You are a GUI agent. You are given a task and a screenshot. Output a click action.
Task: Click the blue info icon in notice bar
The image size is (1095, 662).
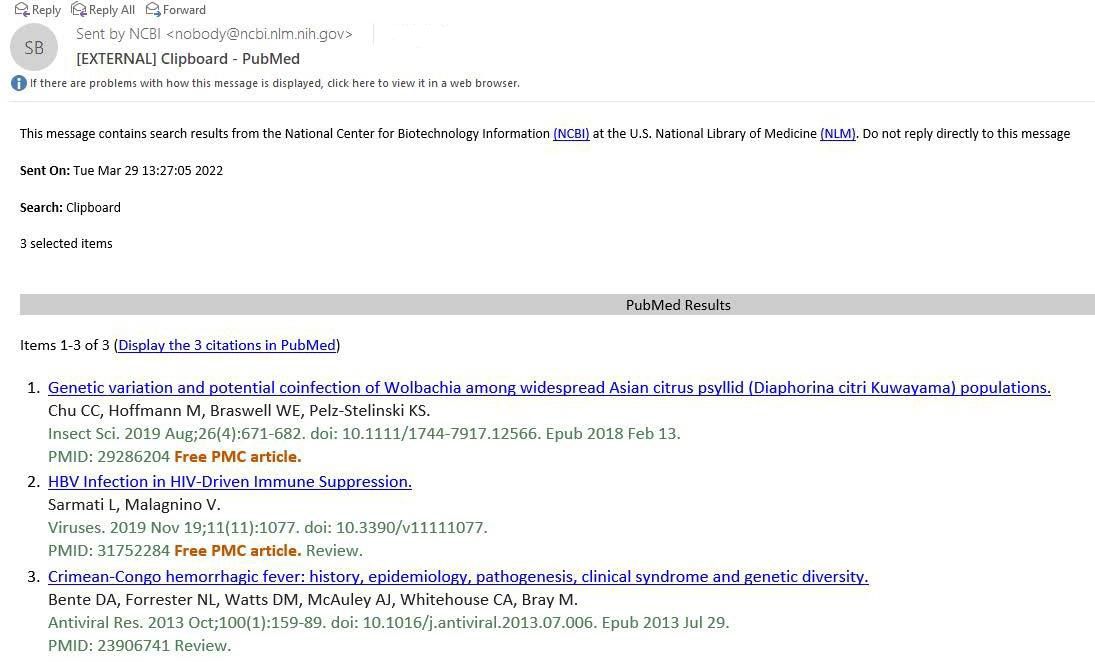pos(18,83)
